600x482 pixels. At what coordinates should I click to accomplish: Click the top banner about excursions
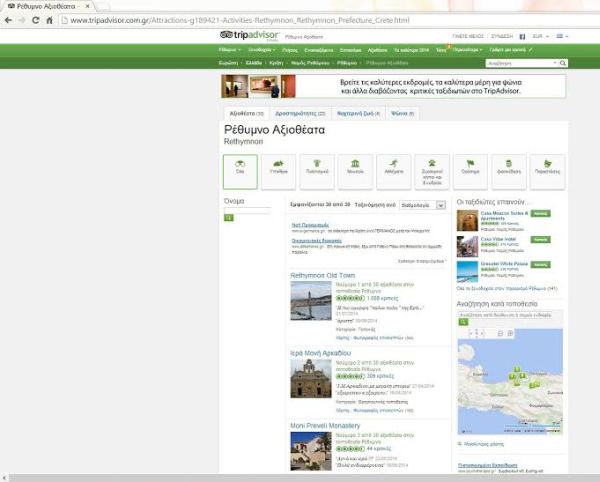pyautogui.click(x=393, y=86)
